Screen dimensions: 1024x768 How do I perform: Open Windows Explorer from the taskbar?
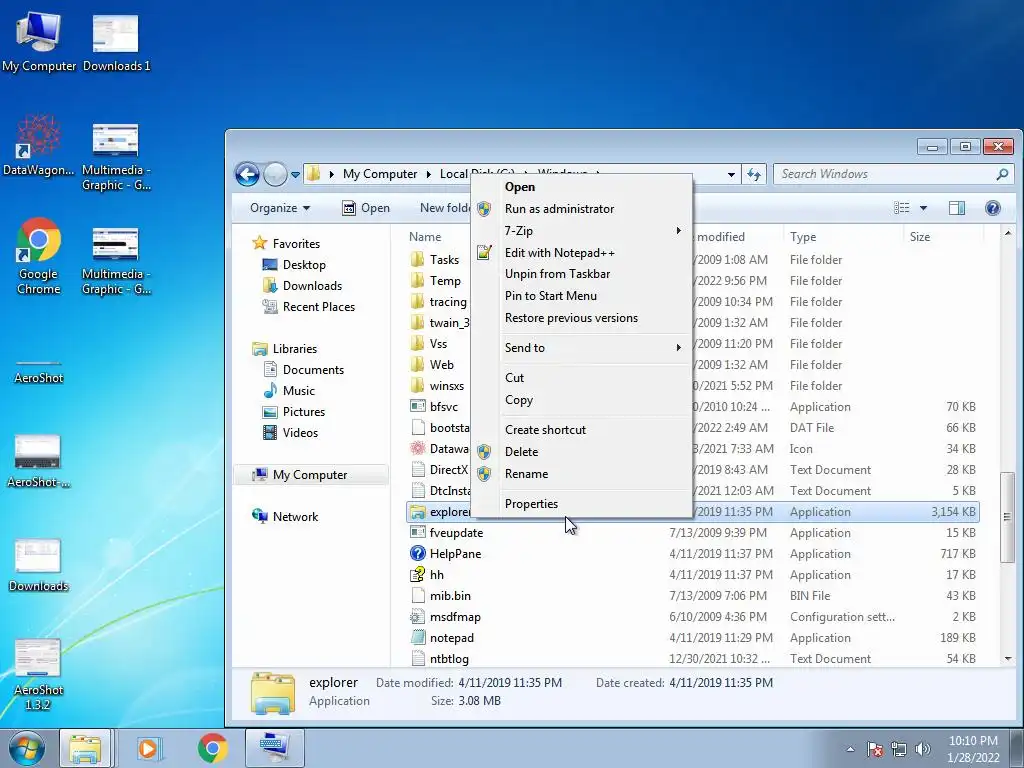(x=86, y=748)
